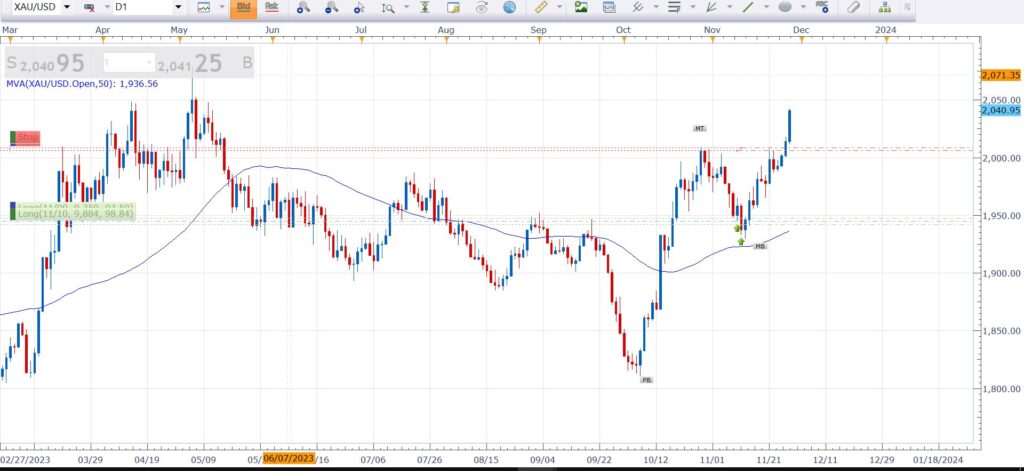Expand the chart type dropdown arrow
1024x471 pixels.
pyautogui.click(x=222, y=7)
